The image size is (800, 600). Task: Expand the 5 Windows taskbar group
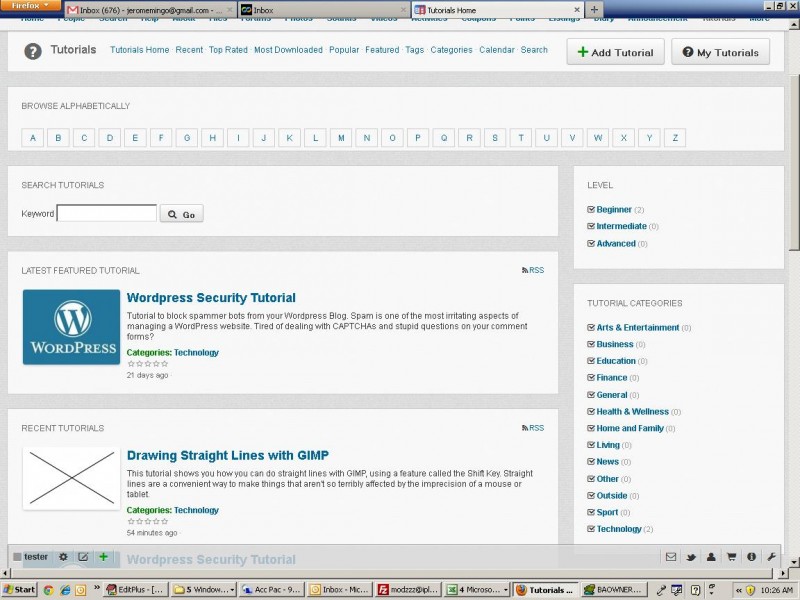tap(204, 590)
